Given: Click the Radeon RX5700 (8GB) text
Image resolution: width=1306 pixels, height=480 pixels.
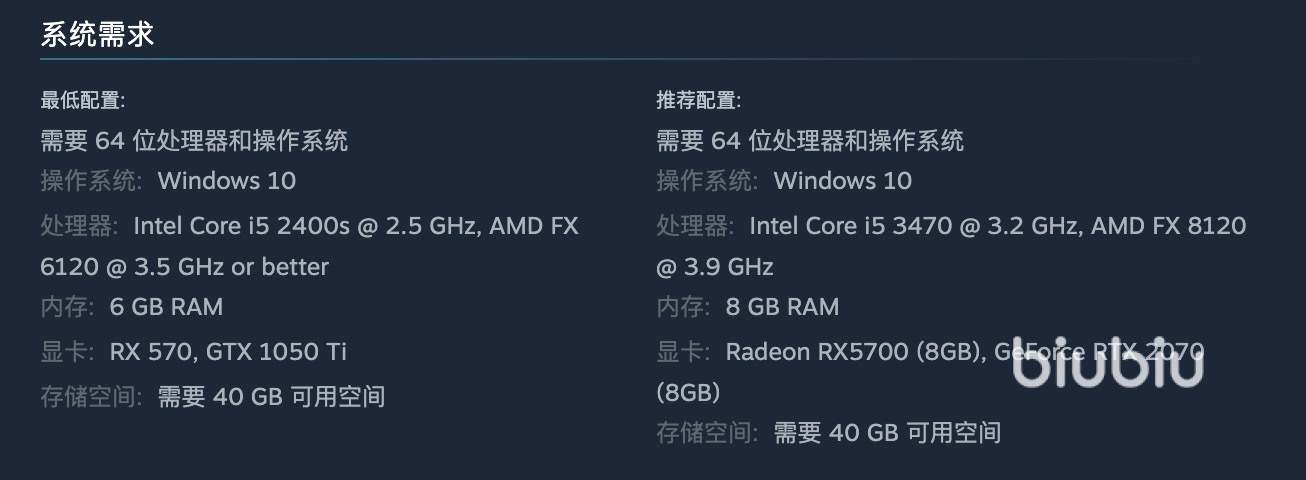Looking at the screenshot, I should (850, 352).
